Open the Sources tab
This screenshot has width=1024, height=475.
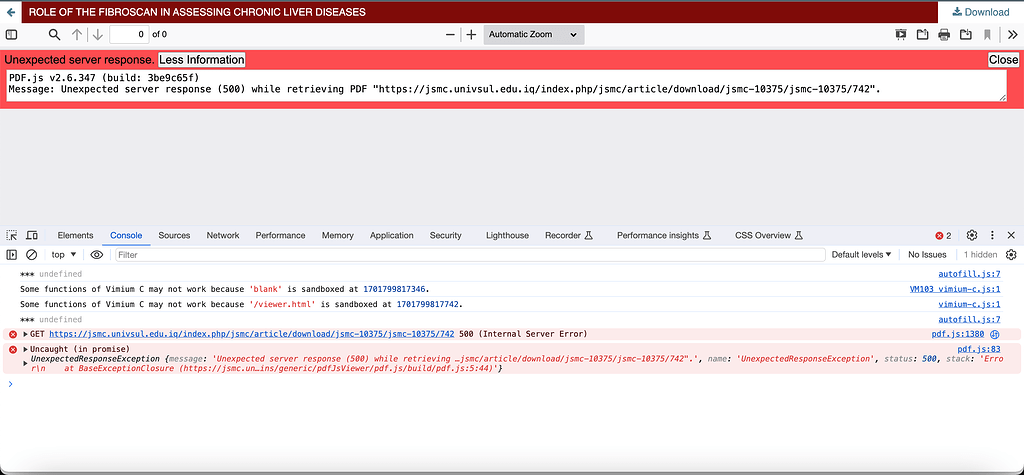tap(174, 235)
